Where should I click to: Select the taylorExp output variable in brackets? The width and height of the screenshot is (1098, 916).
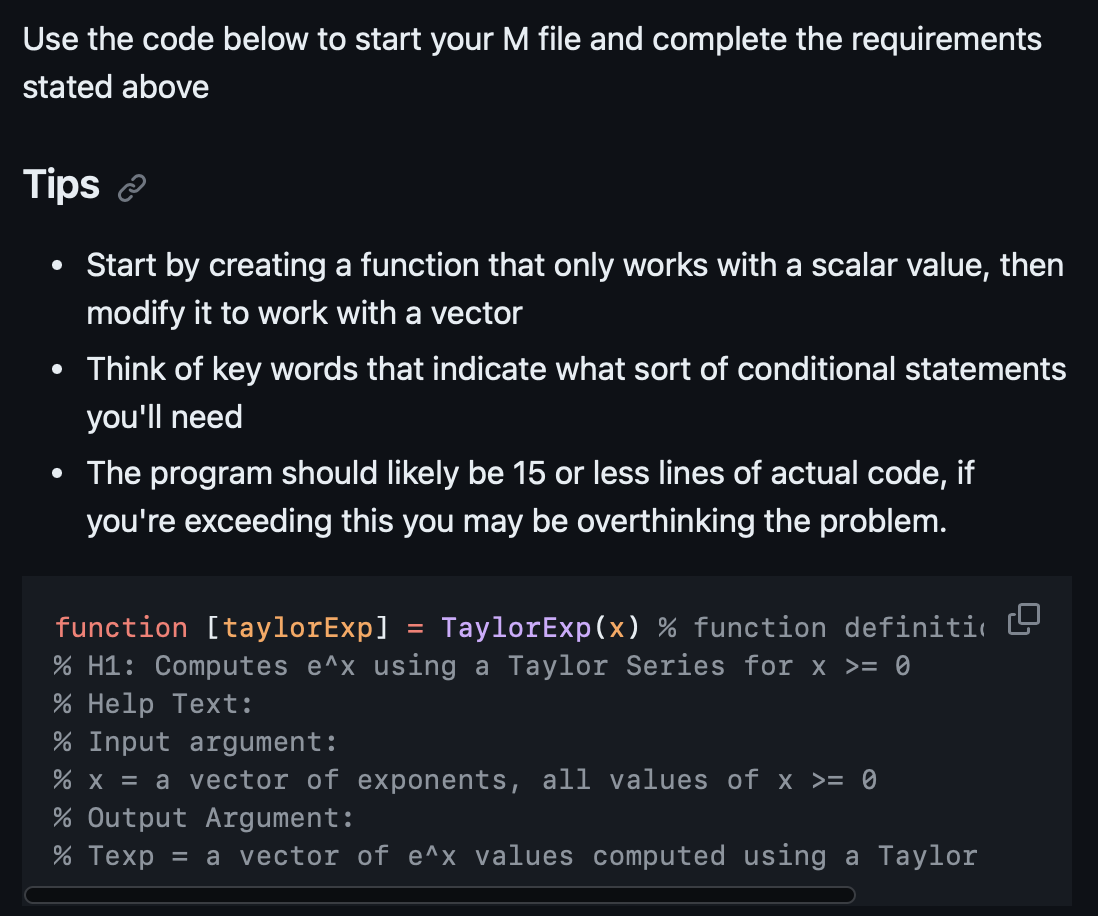[x=298, y=627]
